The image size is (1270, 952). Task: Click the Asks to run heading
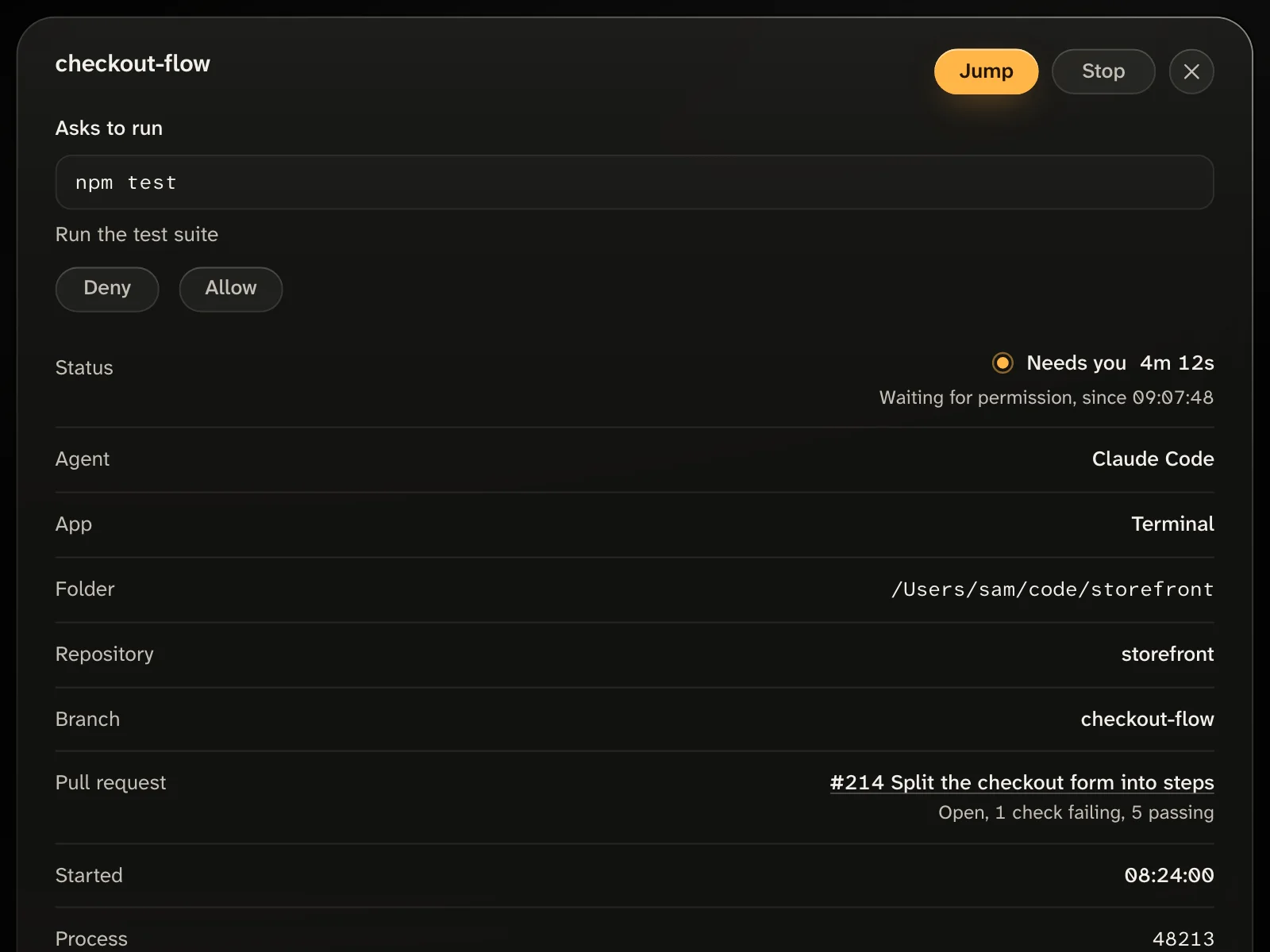[109, 128]
